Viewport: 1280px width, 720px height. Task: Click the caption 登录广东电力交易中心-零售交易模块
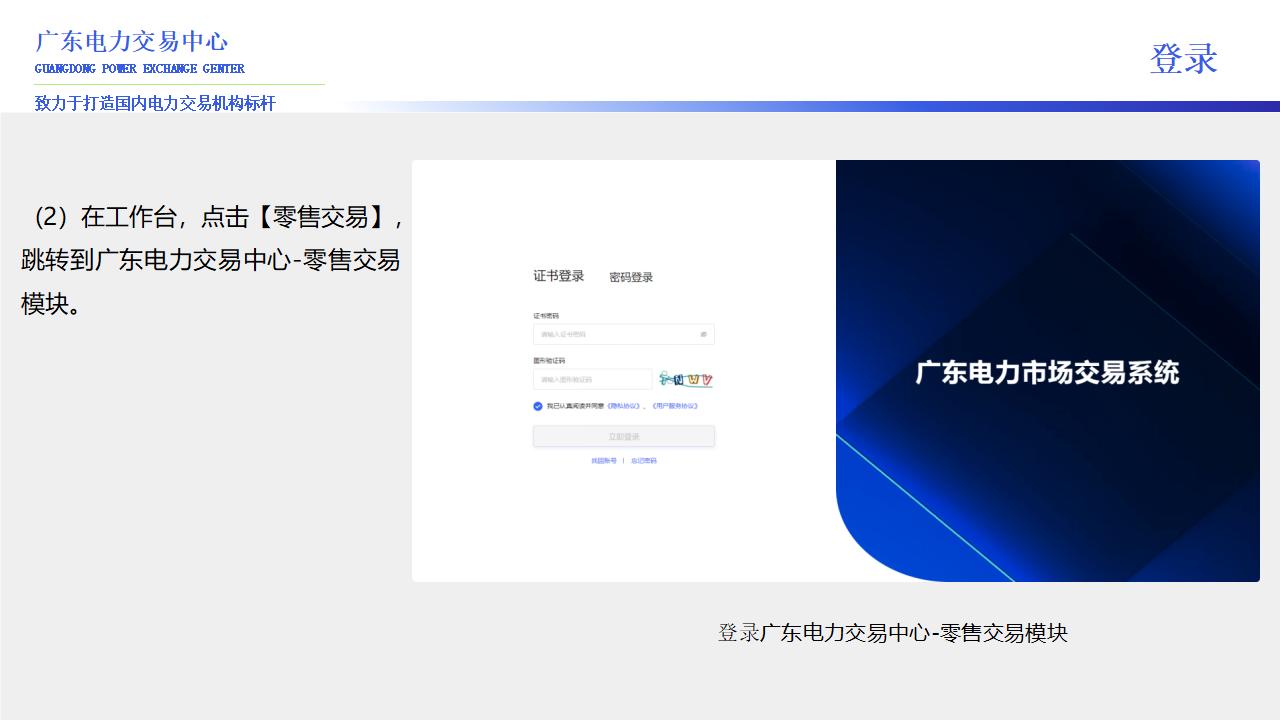click(x=893, y=632)
